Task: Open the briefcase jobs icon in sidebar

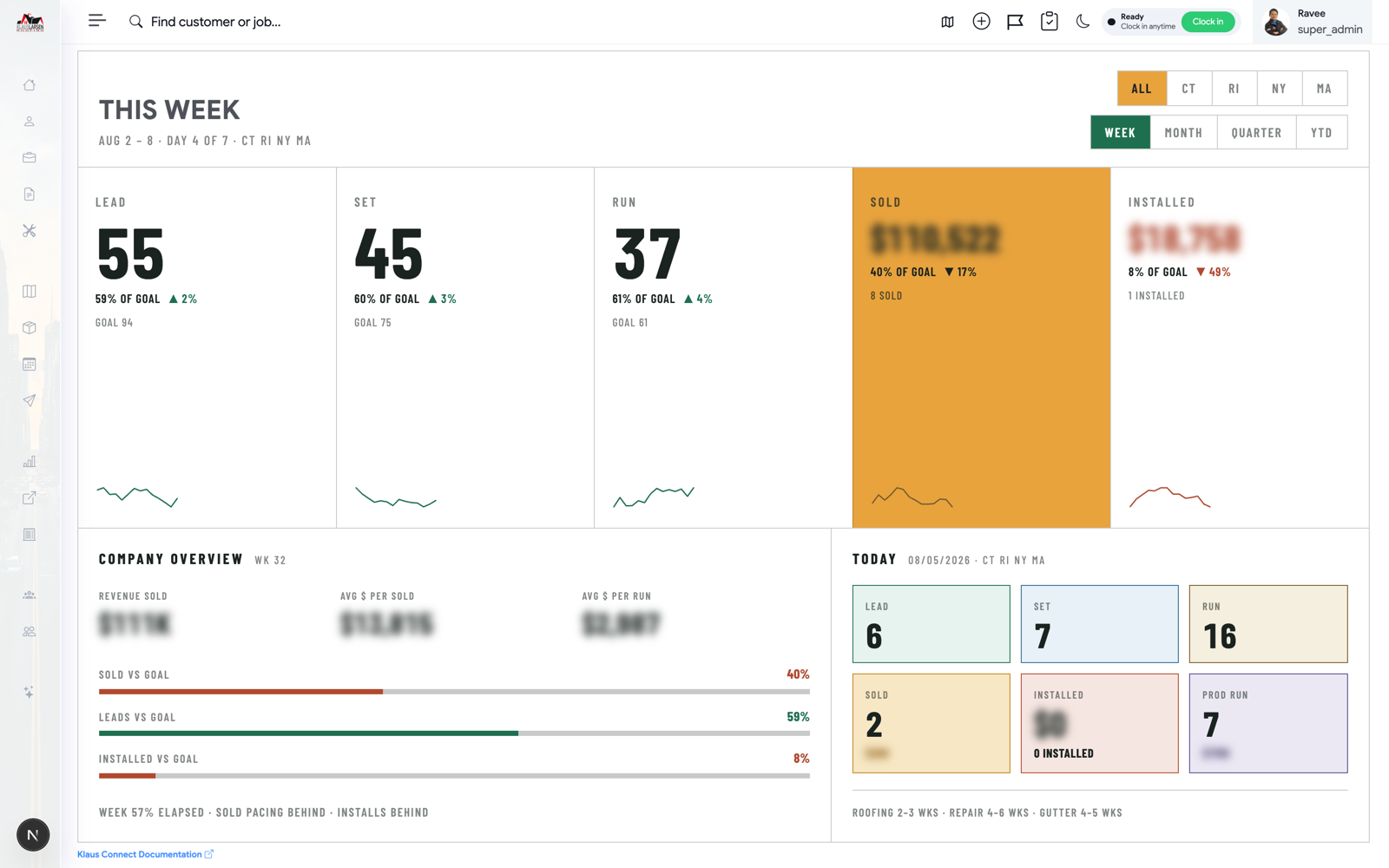Action: coord(30,158)
